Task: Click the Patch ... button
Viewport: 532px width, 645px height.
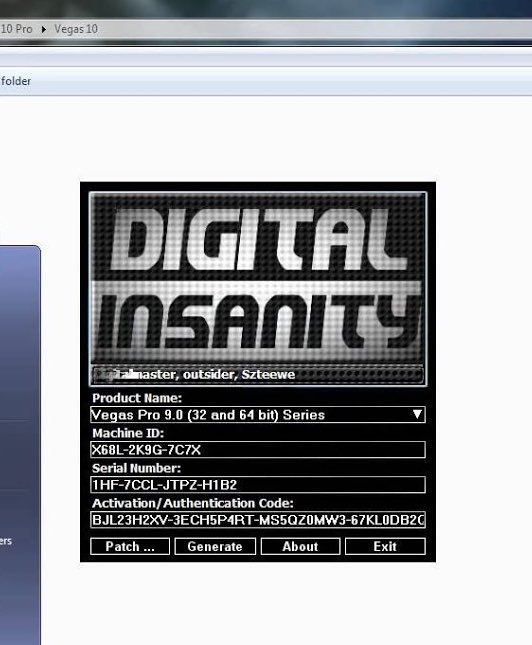Action: click(130, 546)
